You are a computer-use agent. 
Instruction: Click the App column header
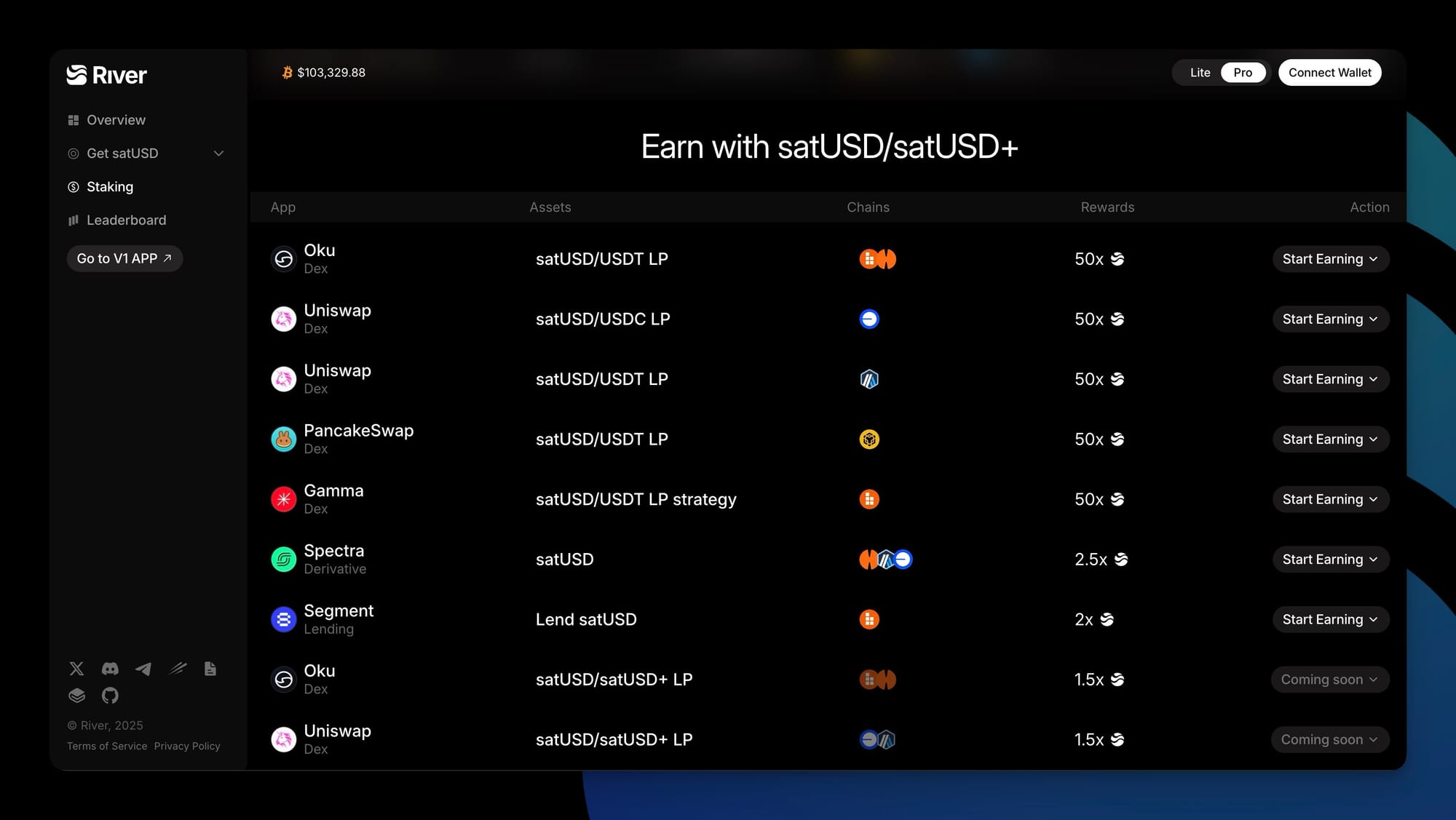click(x=283, y=207)
